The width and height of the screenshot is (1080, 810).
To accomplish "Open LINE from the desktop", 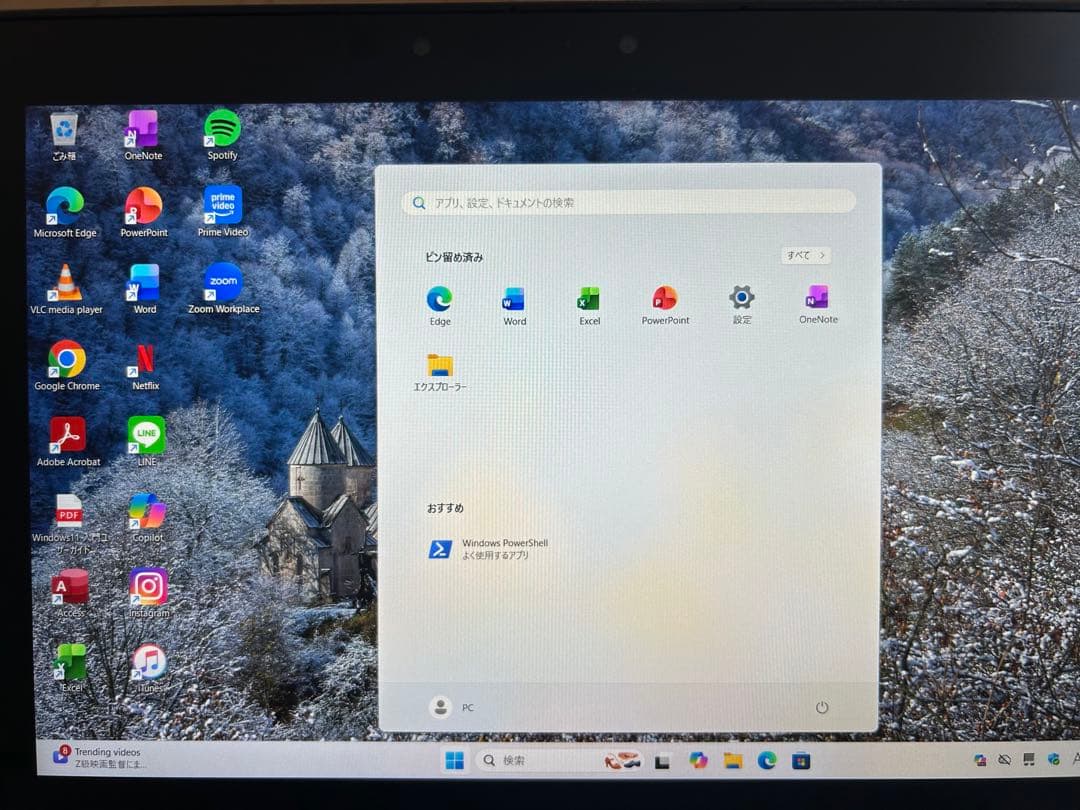I will pos(146,435).
